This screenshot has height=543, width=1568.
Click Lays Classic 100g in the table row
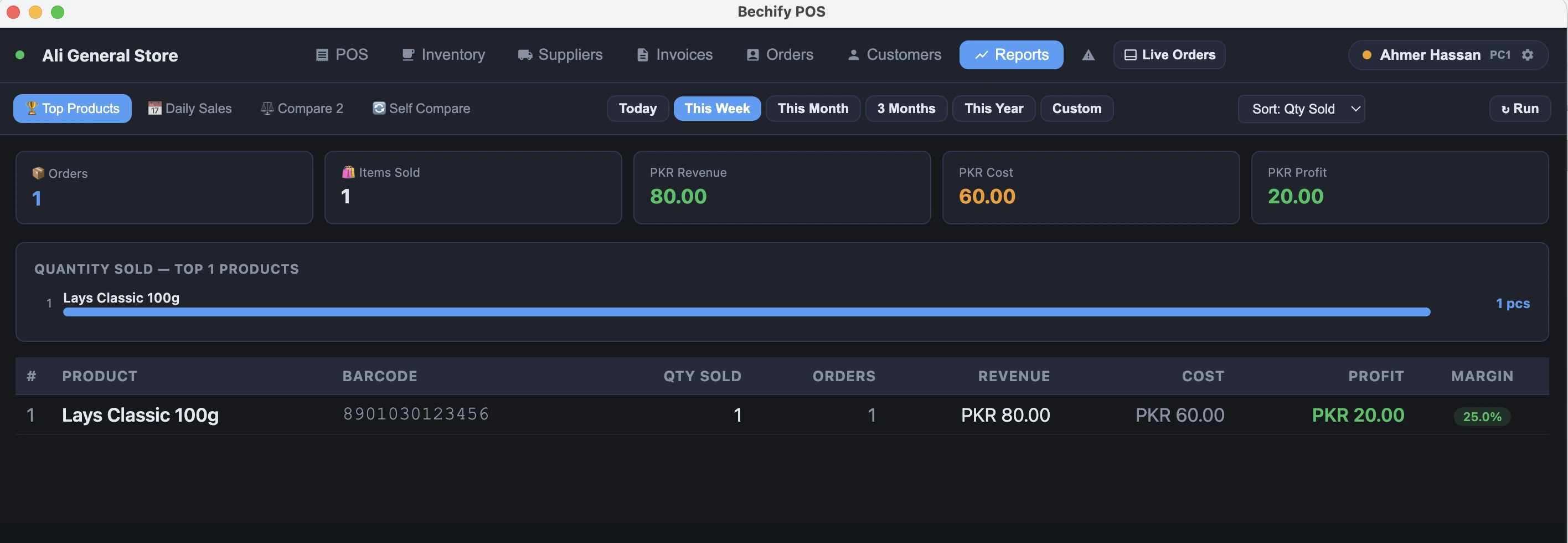pos(140,415)
